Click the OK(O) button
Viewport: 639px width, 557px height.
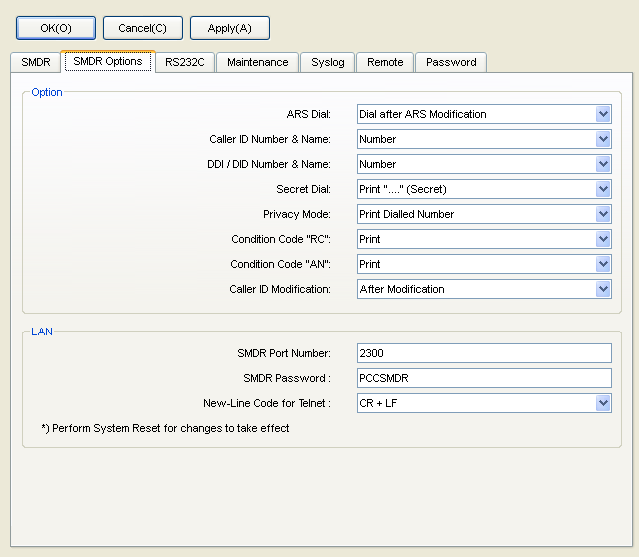tap(56, 28)
